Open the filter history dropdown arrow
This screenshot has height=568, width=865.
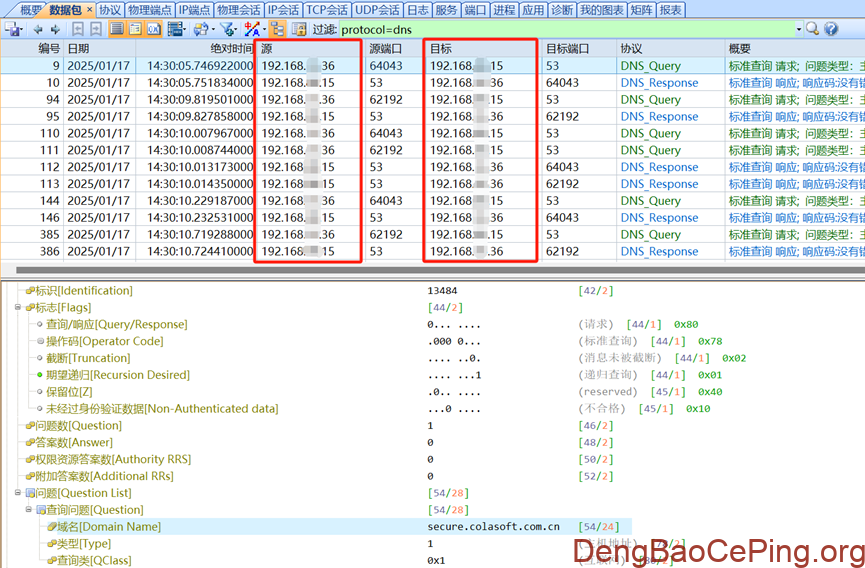(797, 29)
